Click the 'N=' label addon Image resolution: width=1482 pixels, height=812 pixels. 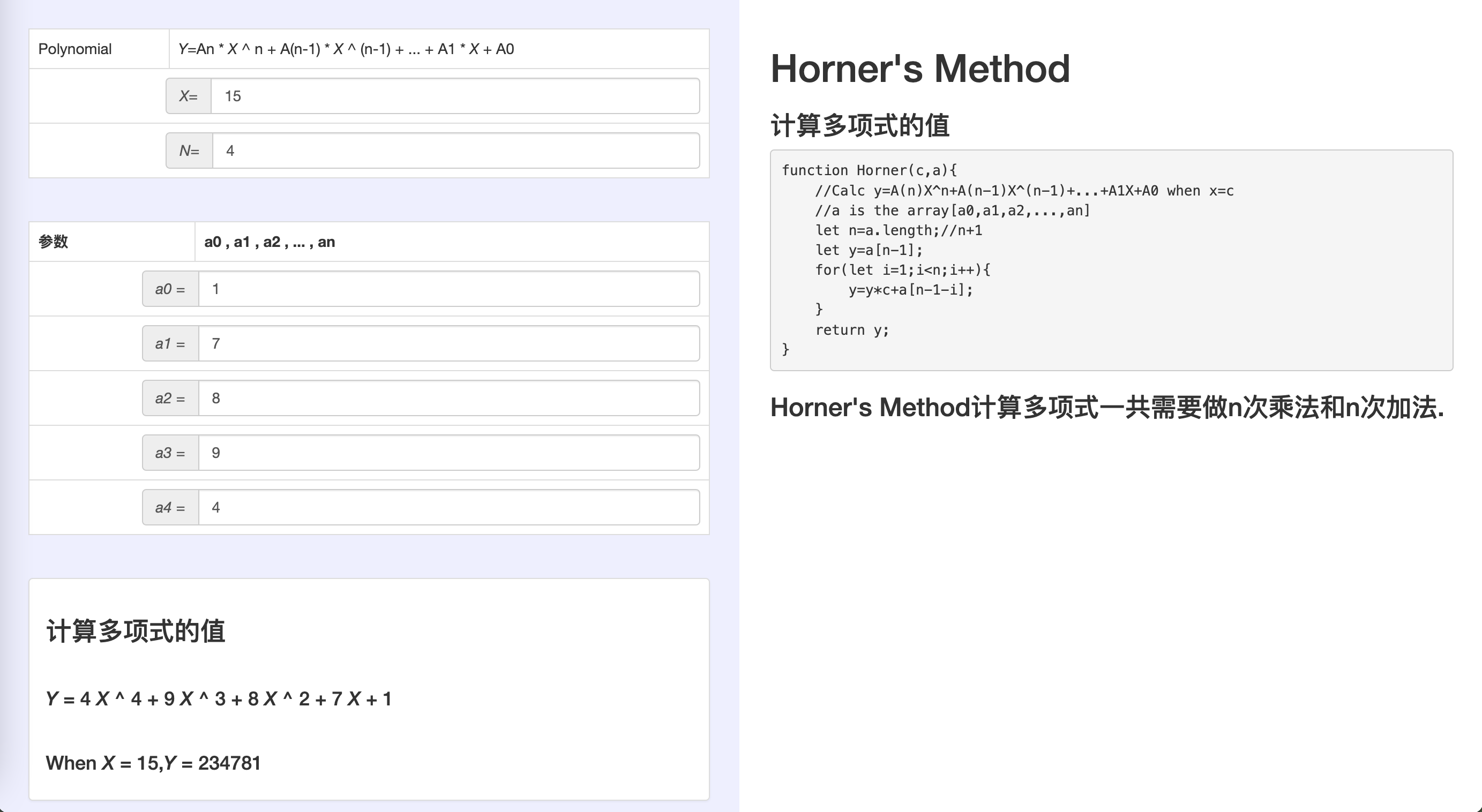click(x=189, y=151)
